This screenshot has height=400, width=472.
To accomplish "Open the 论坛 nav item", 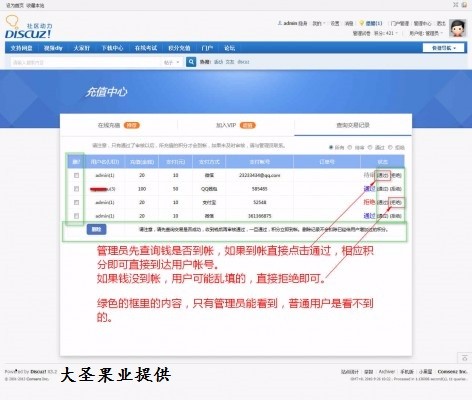I will (229, 48).
